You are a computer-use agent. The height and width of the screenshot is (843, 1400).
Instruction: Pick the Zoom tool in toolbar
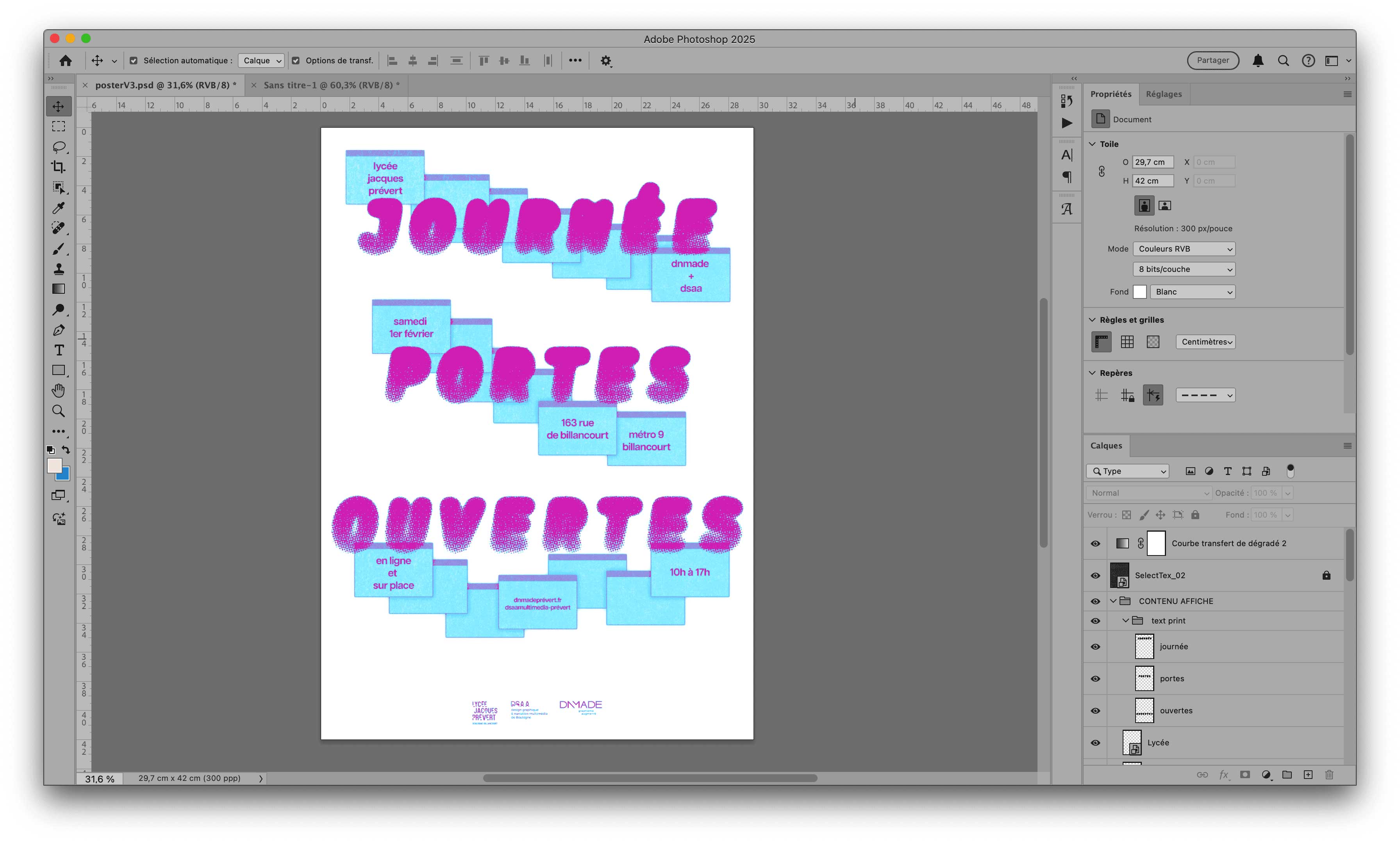point(58,411)
